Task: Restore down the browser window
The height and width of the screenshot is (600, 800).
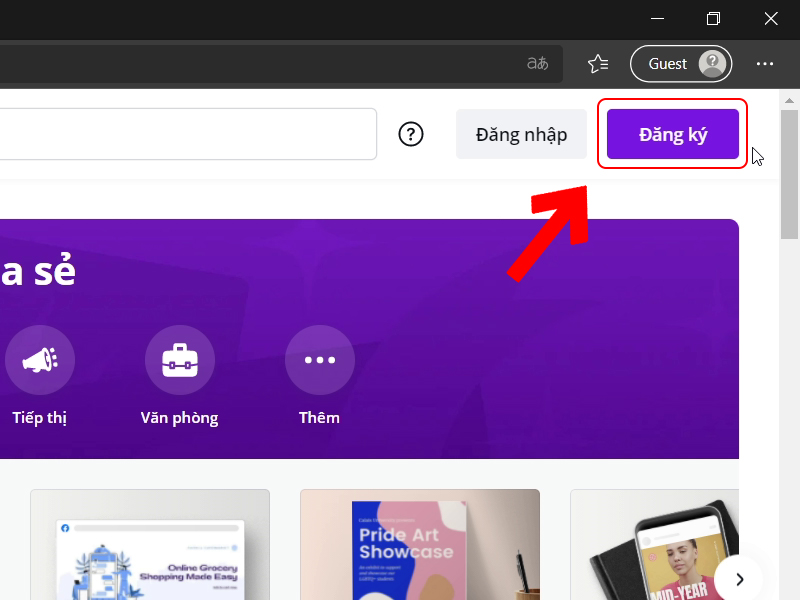Action: pos(713,19)
